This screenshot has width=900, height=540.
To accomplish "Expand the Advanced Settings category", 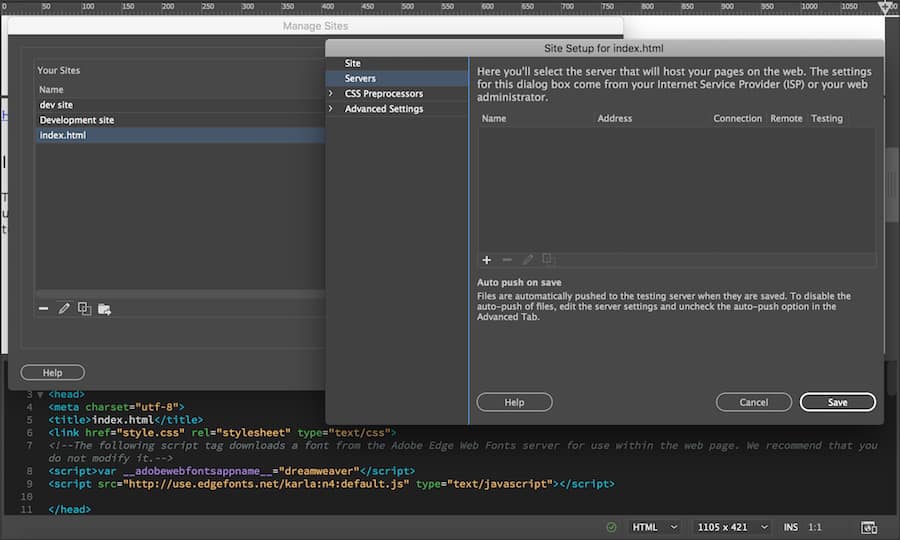I will click(332, 109).
